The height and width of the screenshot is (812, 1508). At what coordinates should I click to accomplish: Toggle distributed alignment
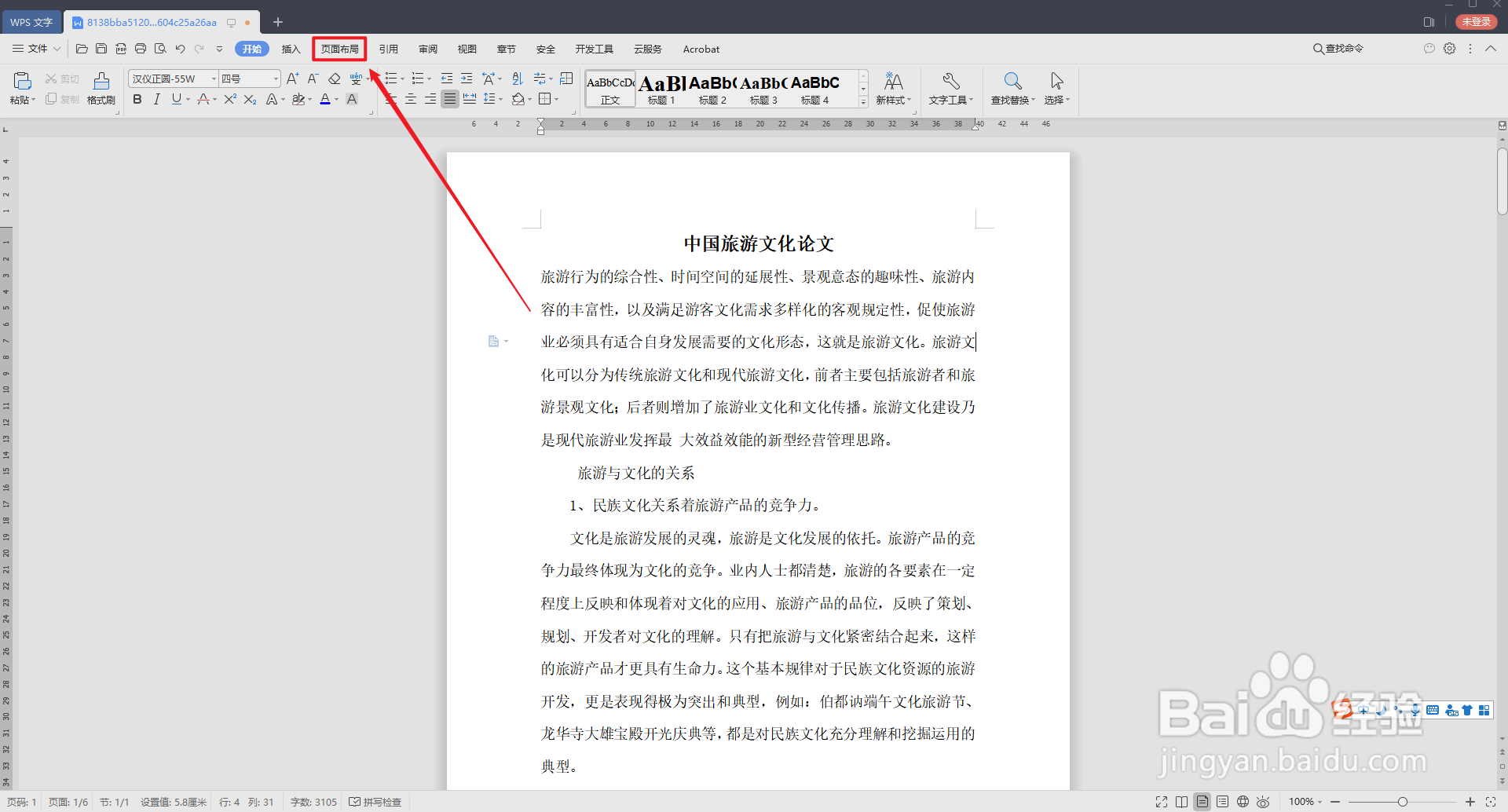pos(470,99)
